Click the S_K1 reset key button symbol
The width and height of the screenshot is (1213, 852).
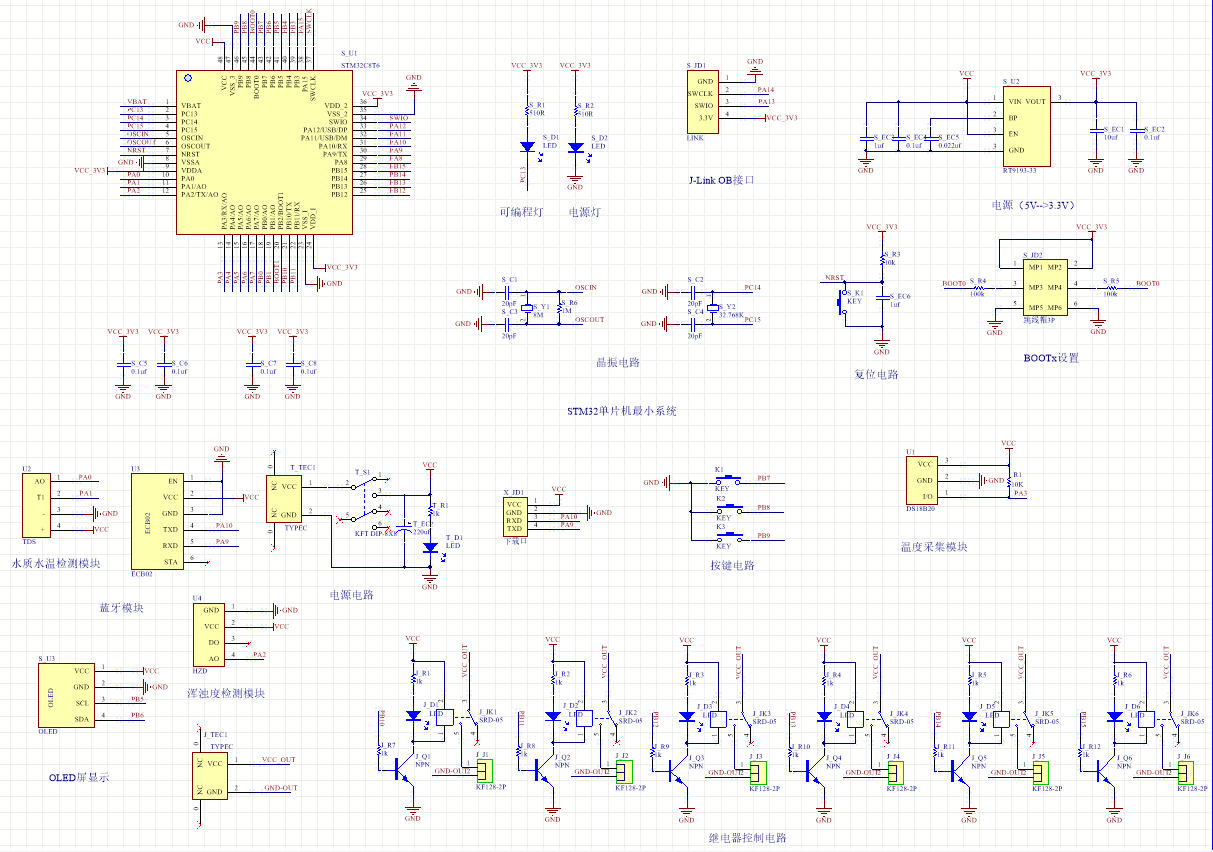tap(842, 300)
